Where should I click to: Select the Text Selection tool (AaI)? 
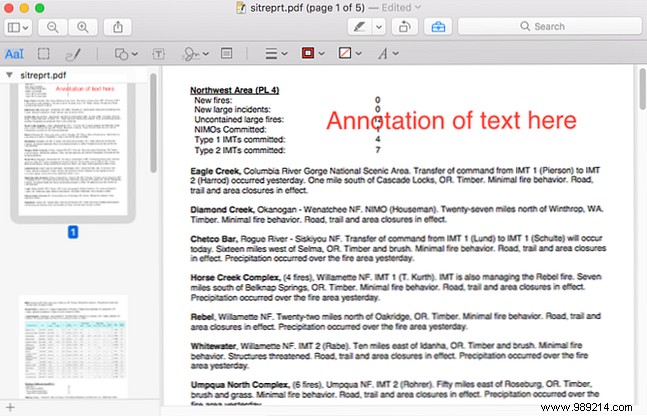coord(14,54)
